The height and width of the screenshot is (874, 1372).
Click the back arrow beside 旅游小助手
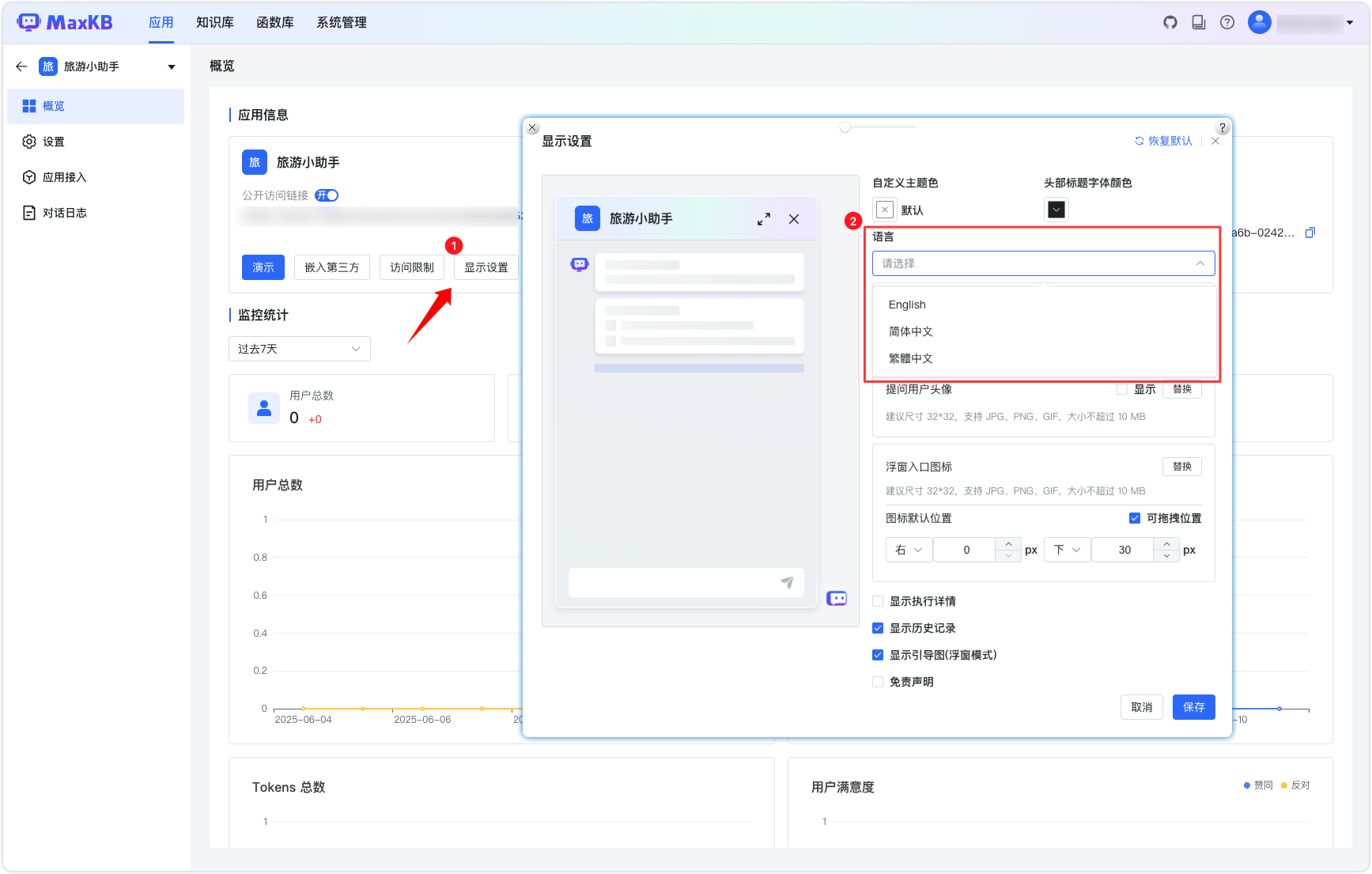pos(21,66)
